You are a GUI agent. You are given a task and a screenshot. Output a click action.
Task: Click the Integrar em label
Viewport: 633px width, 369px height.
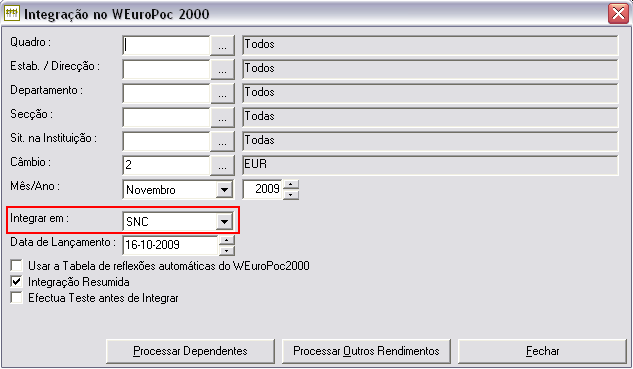point(39,218)
